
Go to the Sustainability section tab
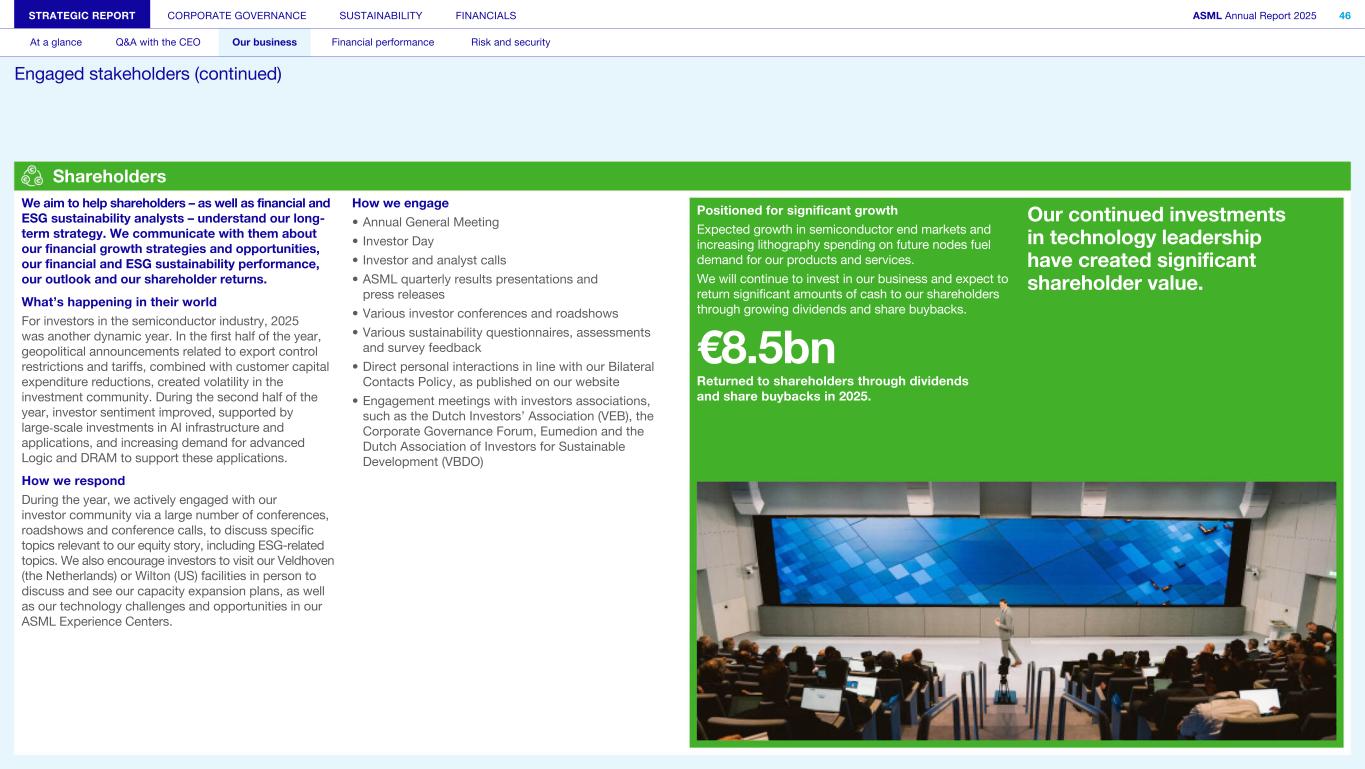click(x=380, y=15)
